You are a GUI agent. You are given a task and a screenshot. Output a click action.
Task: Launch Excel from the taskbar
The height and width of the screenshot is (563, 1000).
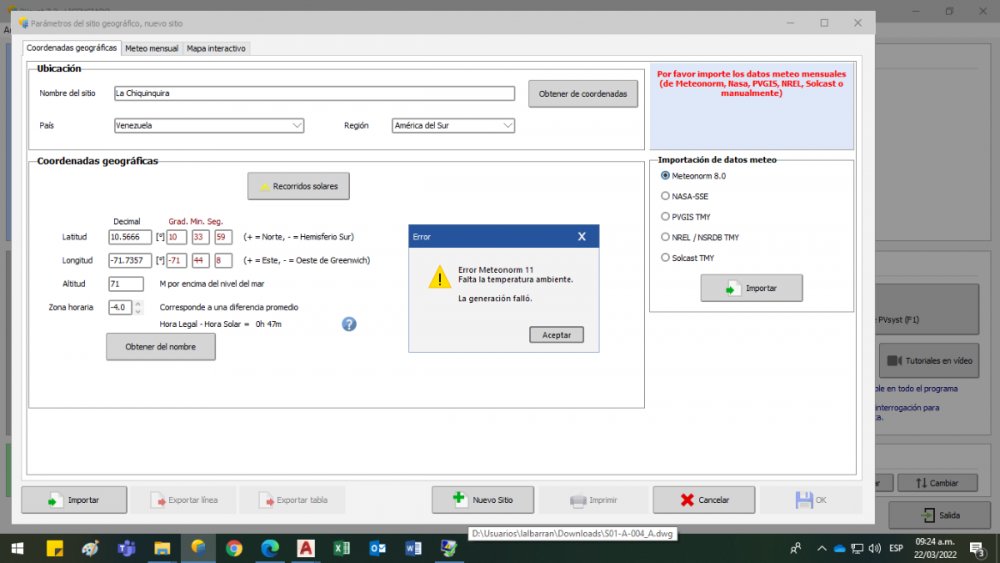click(341, 548)
